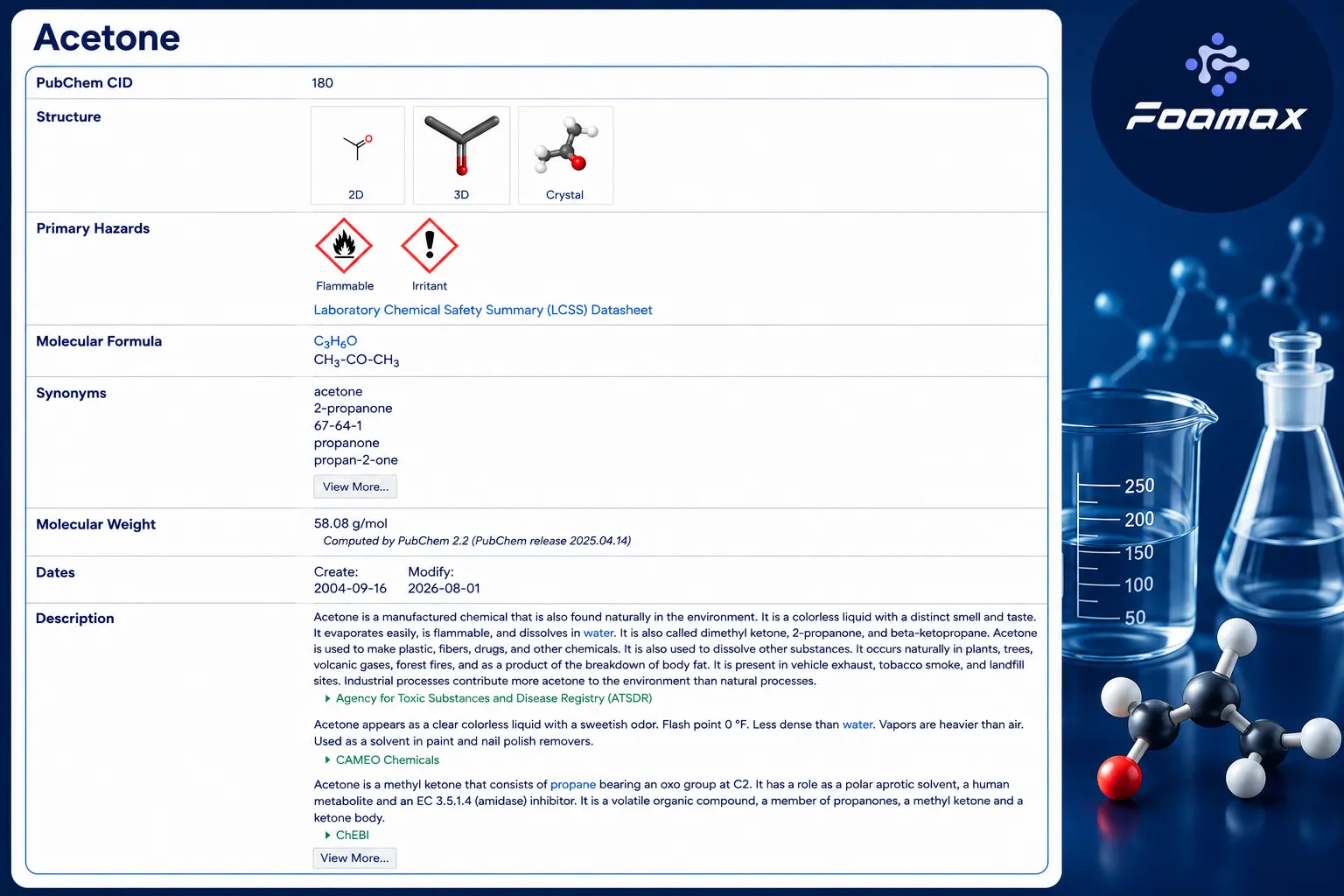Click the 'Computed by PubChem 2.2' note

(477, 541)
